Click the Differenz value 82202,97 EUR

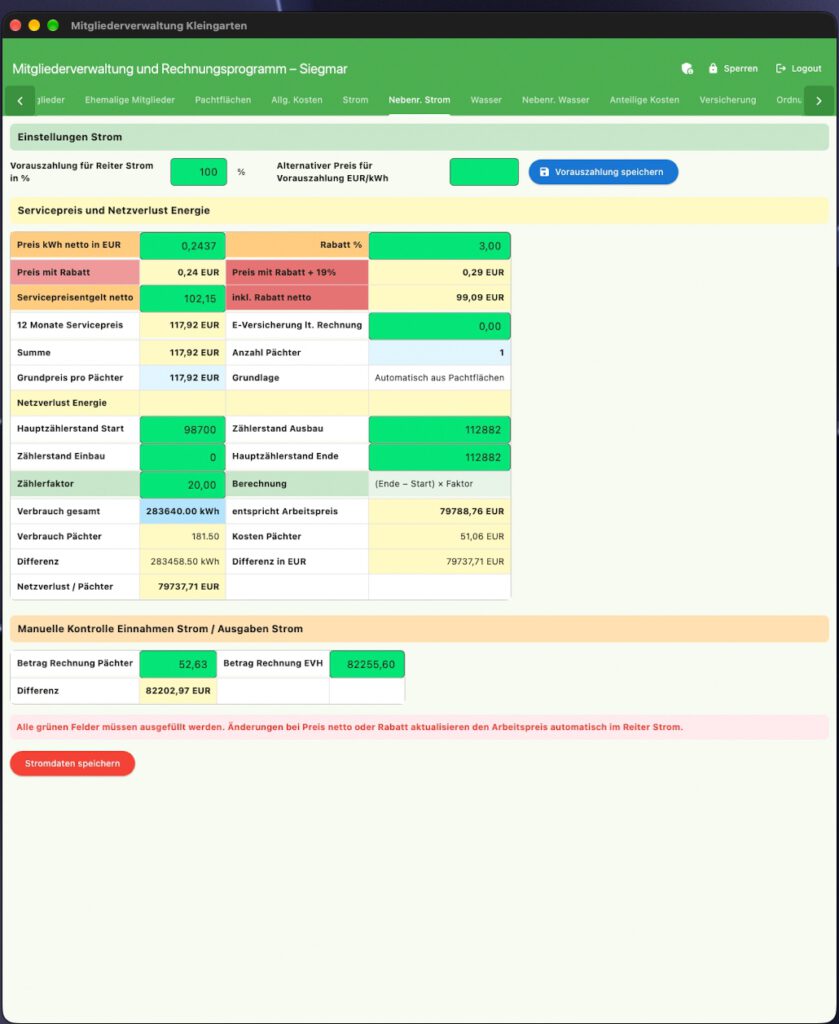point(178,691)
